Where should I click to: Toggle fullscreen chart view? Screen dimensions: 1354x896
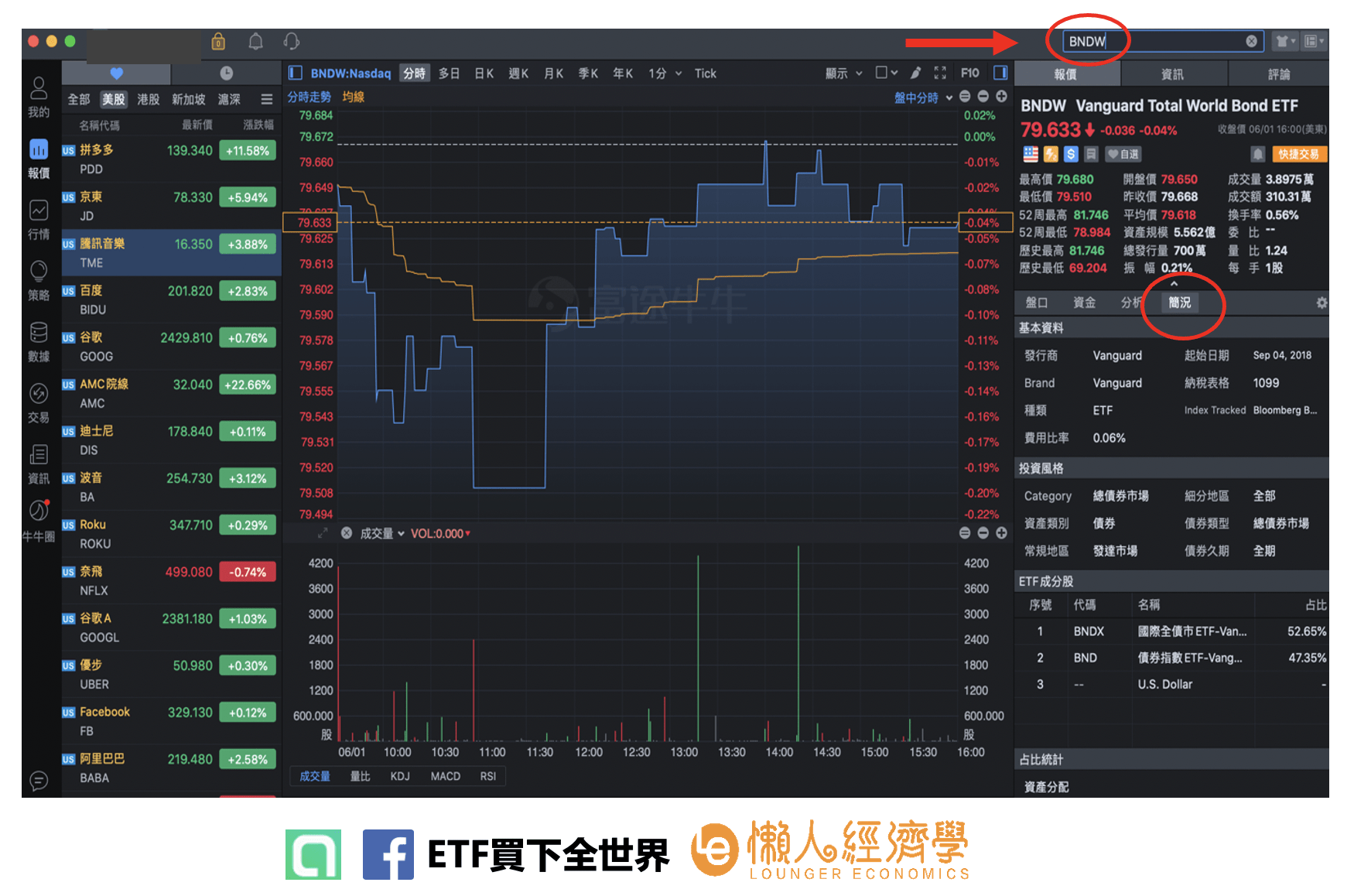tap(940, 73)
